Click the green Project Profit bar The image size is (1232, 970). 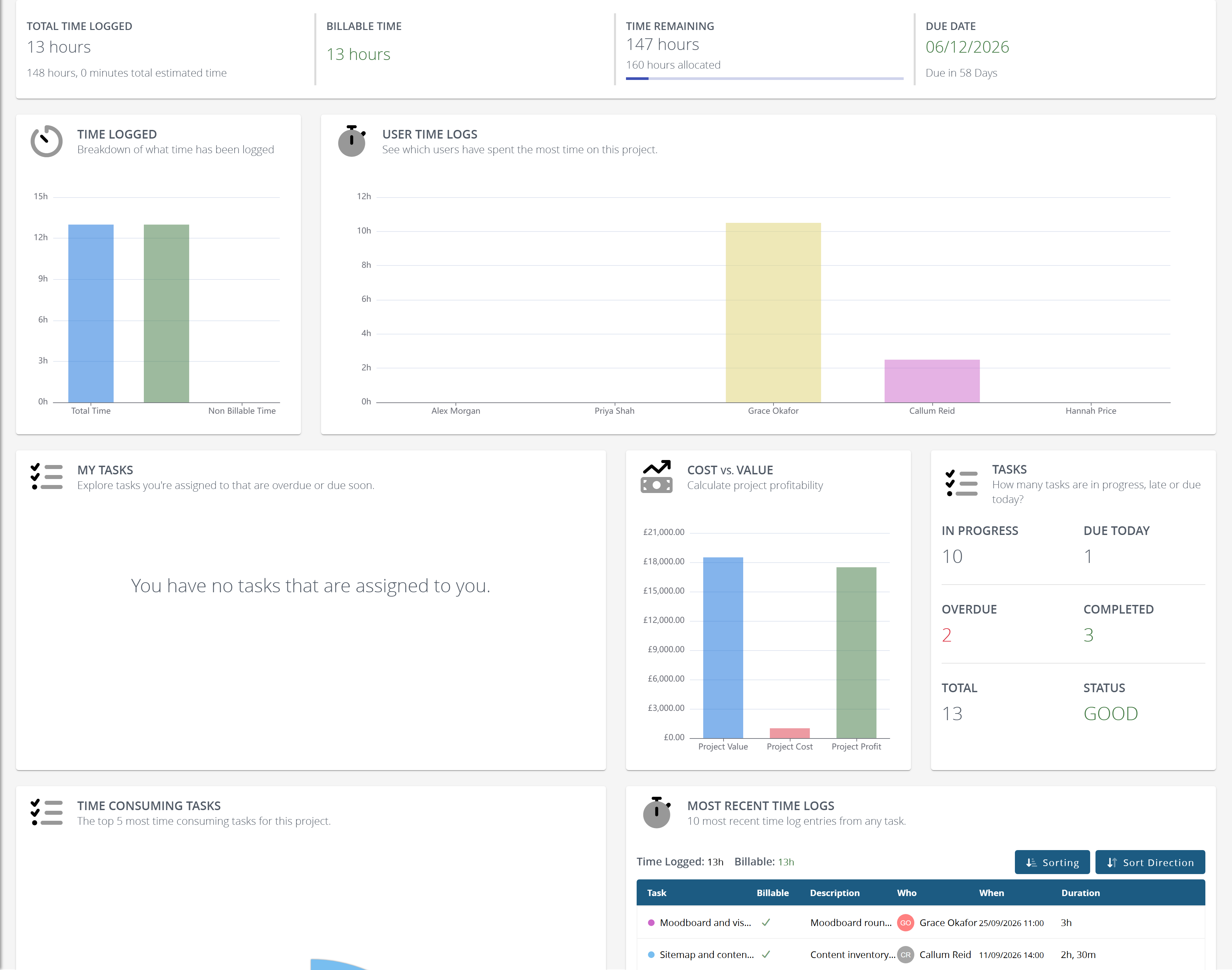[x=856, y=653]
